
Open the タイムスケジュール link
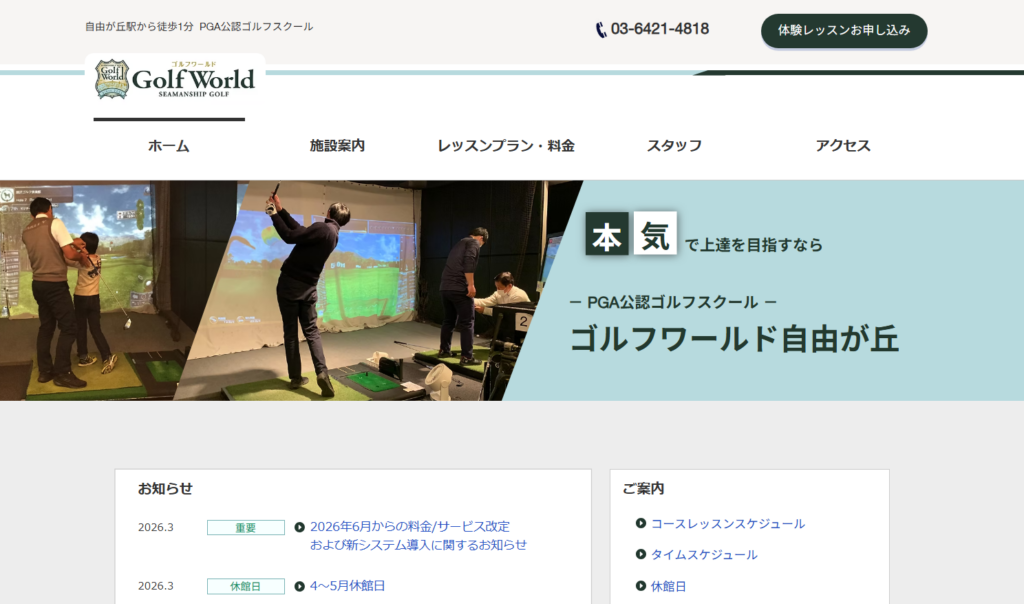(x=704, y=554)
